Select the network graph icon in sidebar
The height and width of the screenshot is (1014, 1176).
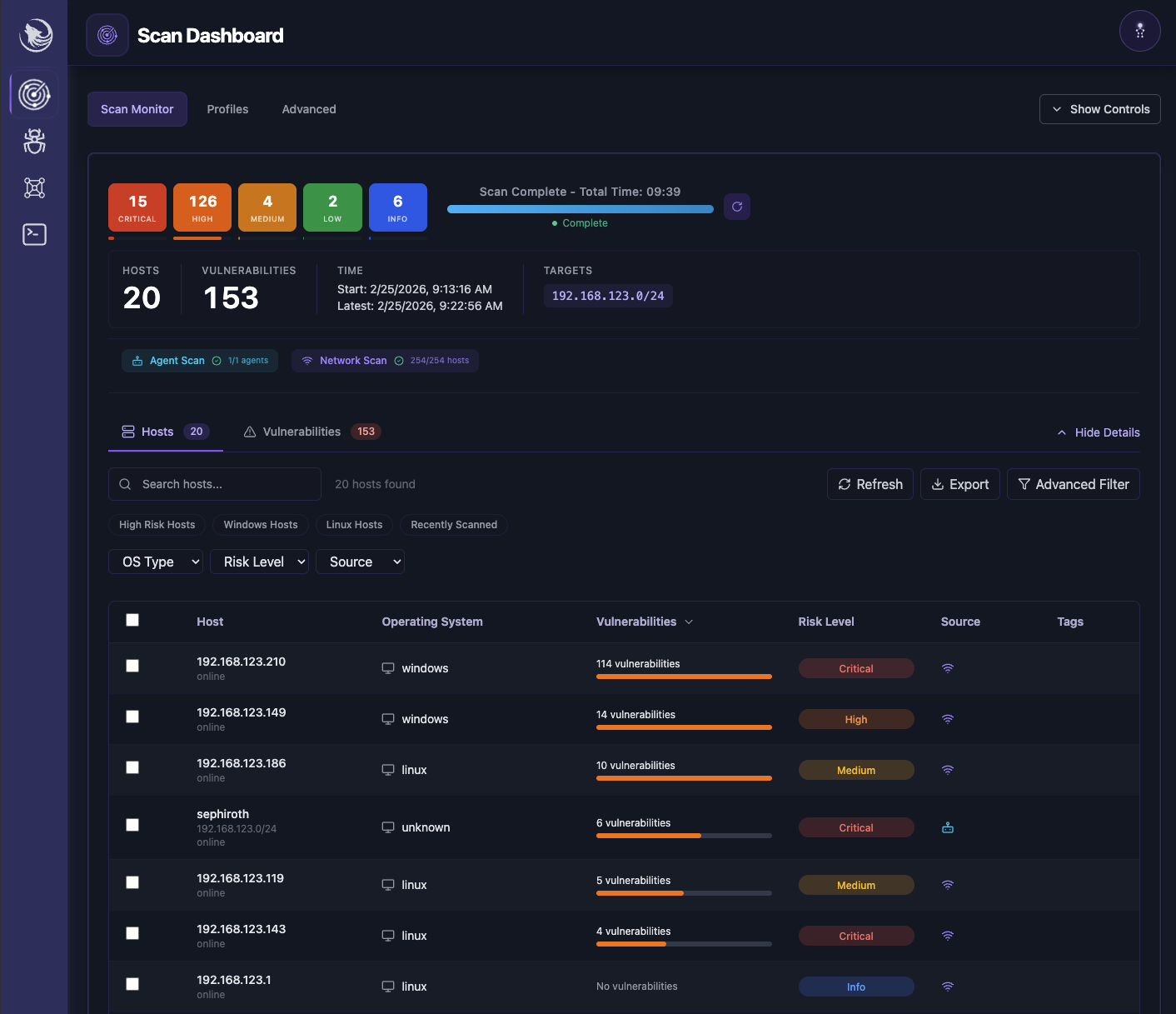[34, 187]
